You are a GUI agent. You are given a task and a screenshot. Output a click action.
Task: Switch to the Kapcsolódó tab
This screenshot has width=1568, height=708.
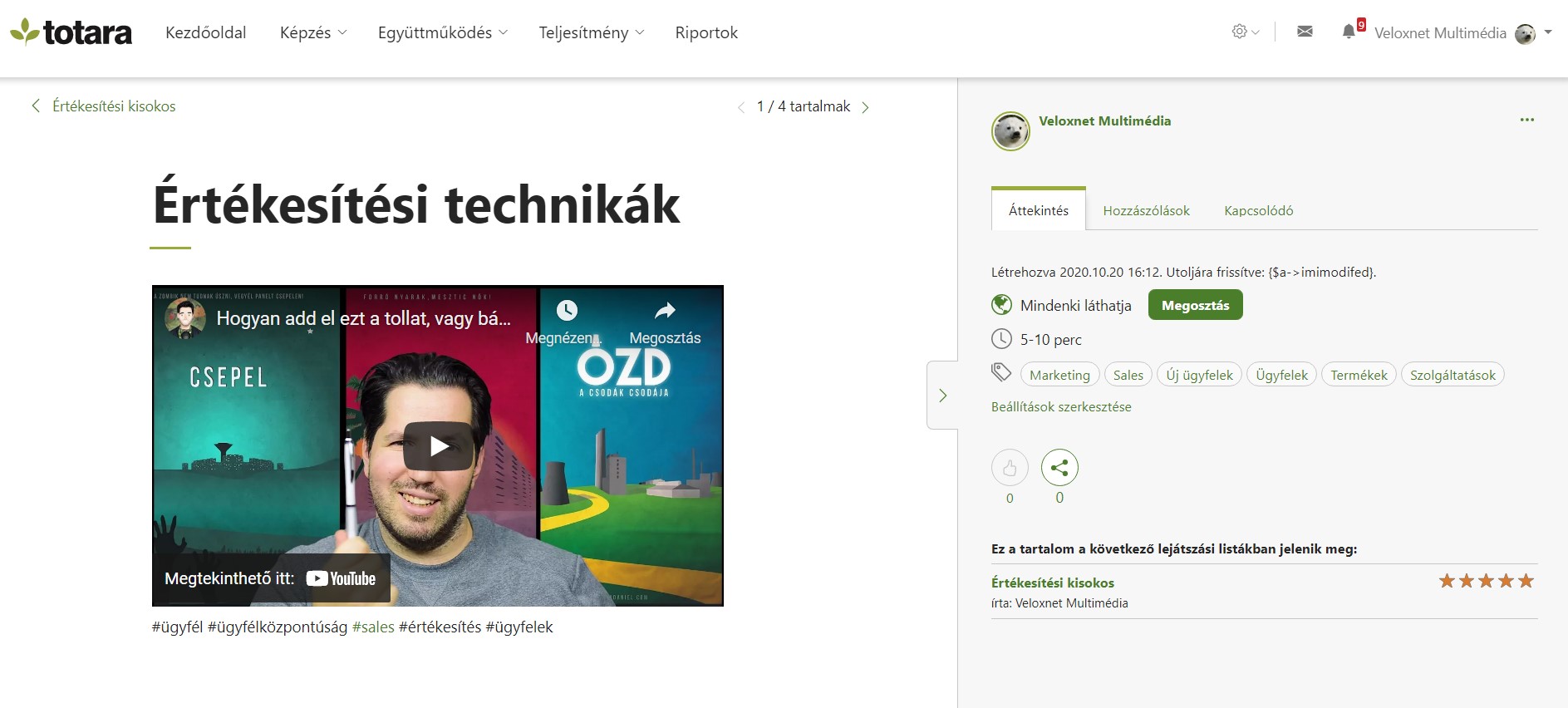pos(1259,210)
